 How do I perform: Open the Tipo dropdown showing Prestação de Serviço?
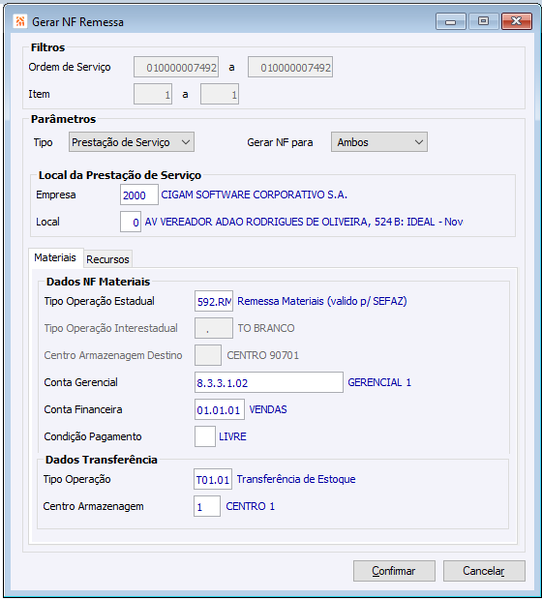[131, 142]
